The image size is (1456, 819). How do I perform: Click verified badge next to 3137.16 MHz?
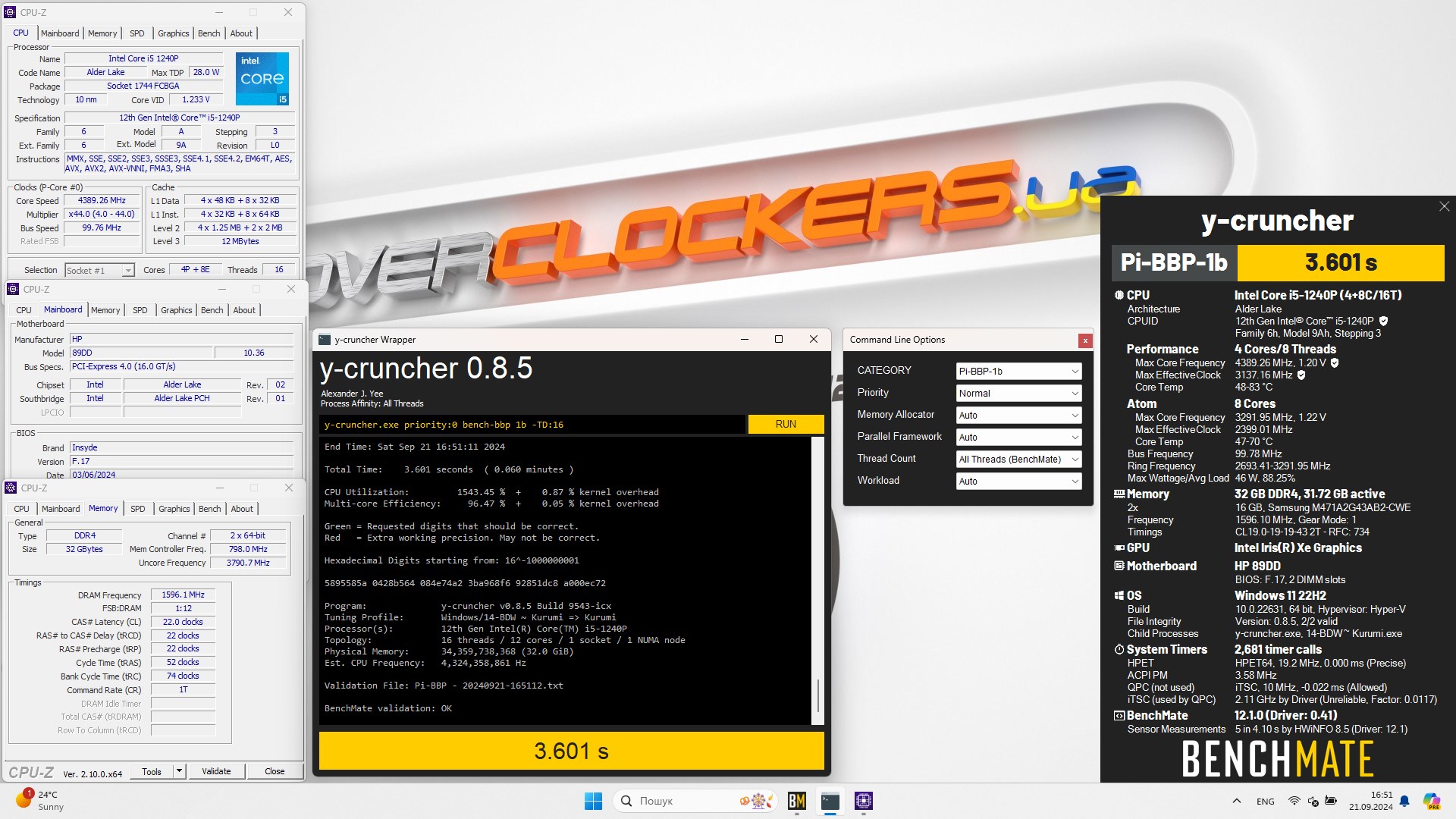pyautogui.click(x=1301, y=375)
